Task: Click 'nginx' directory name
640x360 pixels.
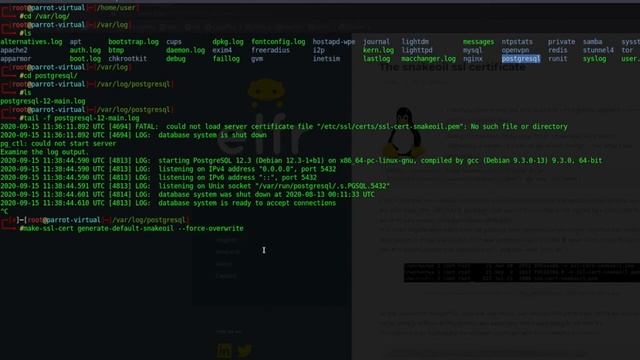Action: tap(473, 59)
